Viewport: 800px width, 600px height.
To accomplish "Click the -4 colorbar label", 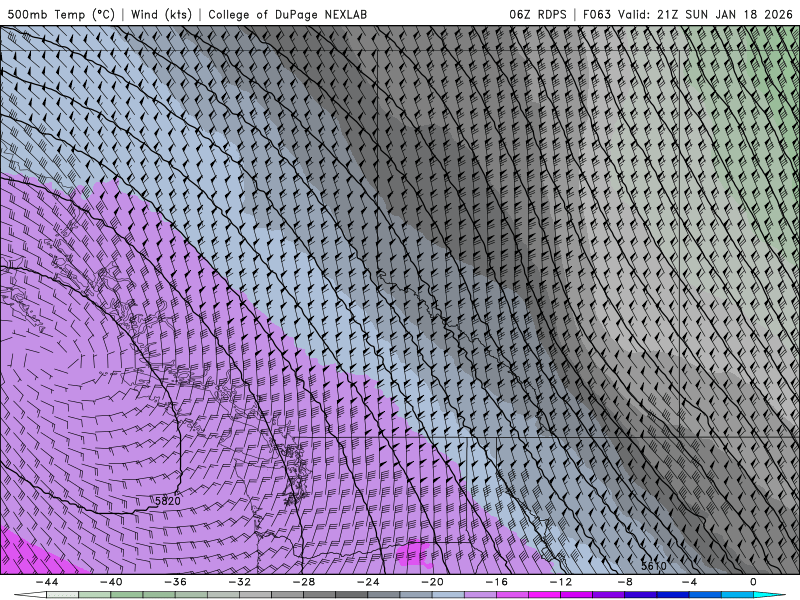I will pyautogui.click(x=689, y=582).
